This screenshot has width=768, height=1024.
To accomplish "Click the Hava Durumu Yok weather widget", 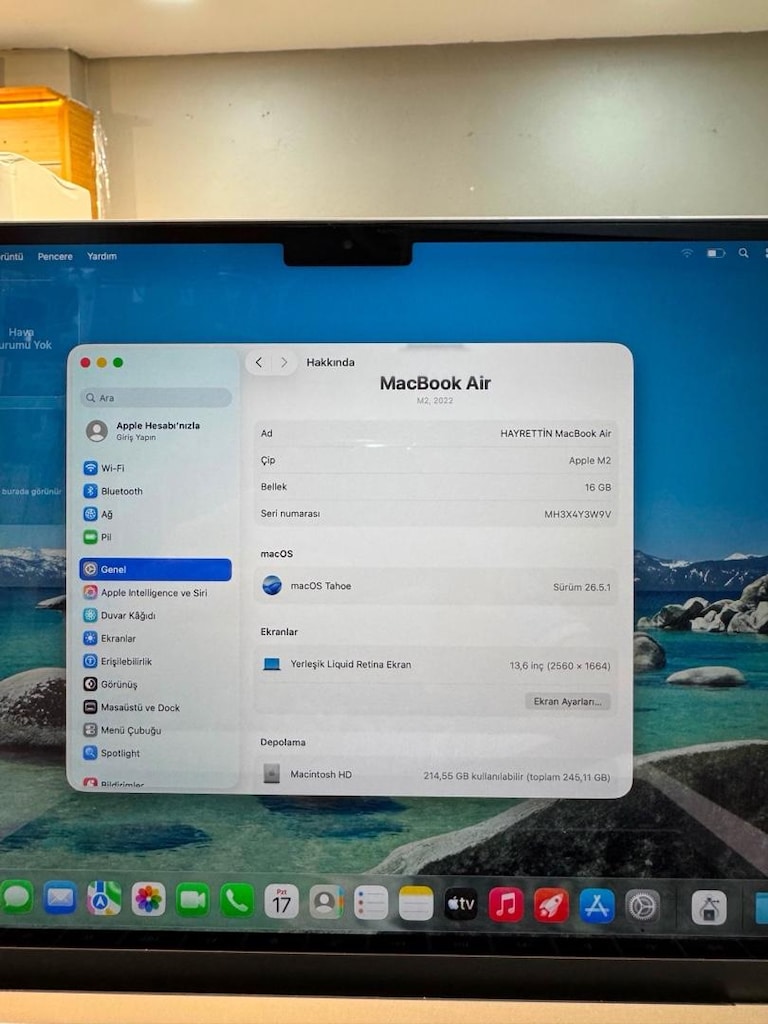I will pyautogui.click(x=26, y=338).
